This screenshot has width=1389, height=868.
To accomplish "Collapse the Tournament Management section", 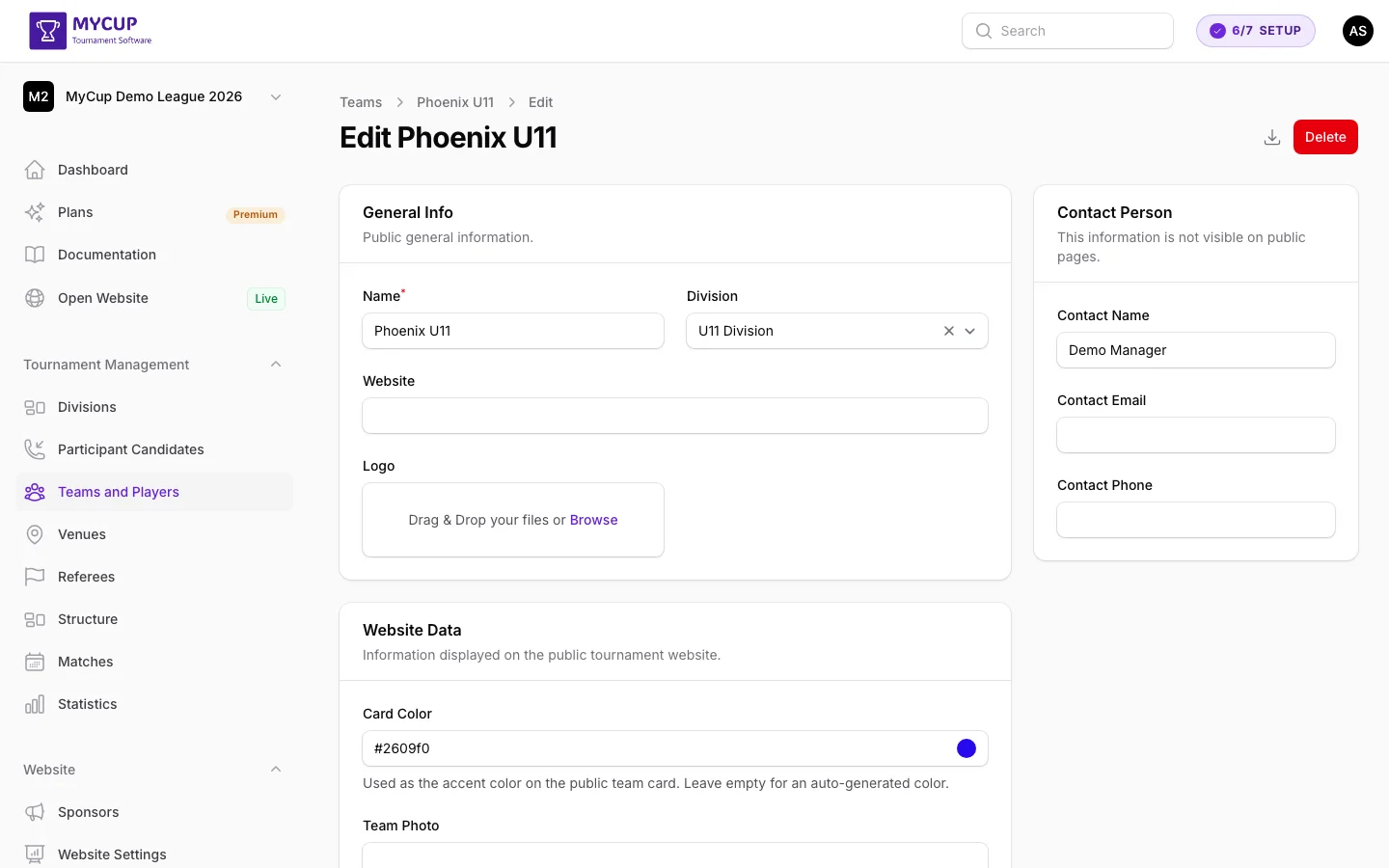I will 276,365.
